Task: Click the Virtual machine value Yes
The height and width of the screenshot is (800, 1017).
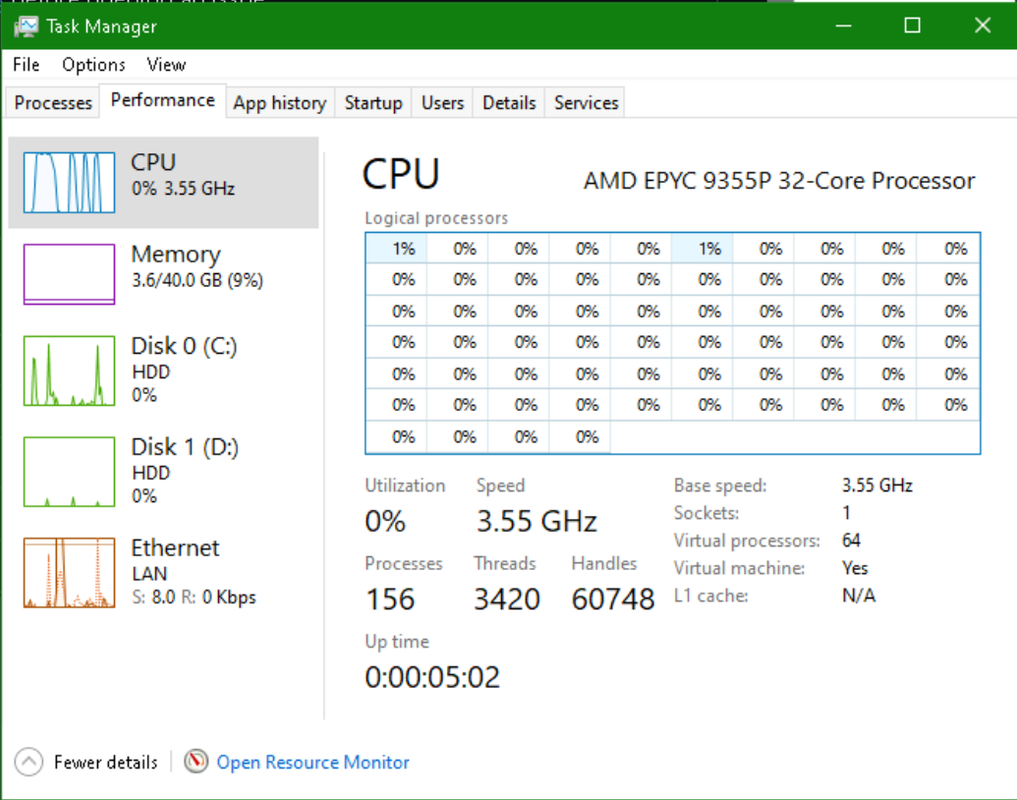Action: coord(855,568)
